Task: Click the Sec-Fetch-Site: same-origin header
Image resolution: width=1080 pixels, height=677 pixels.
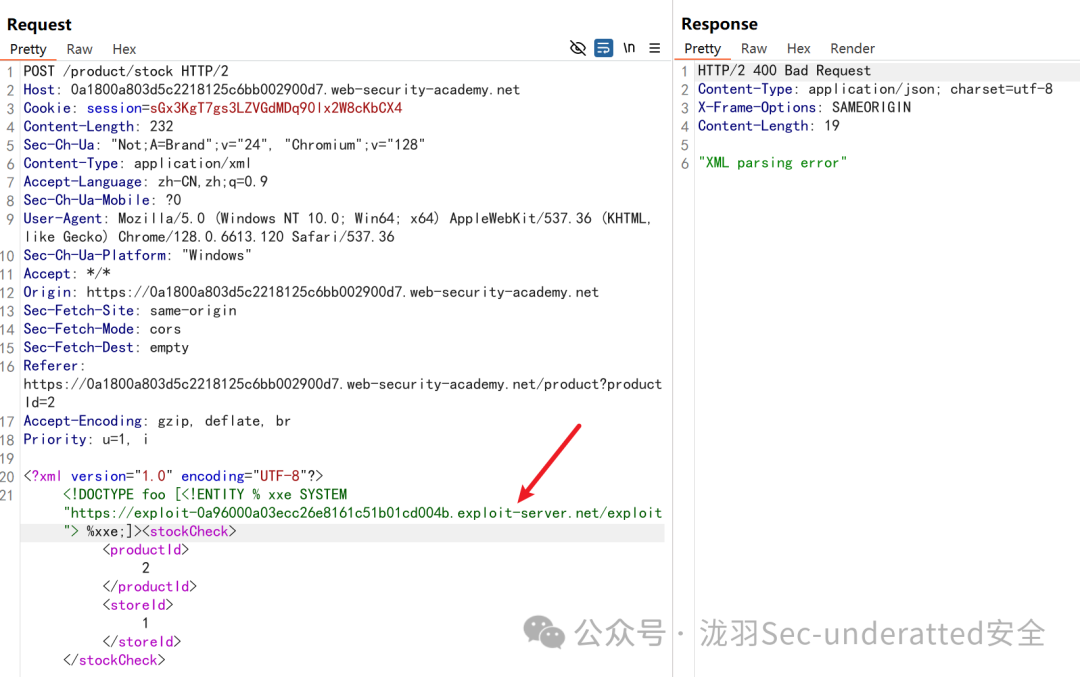Action: coord(130,311)
